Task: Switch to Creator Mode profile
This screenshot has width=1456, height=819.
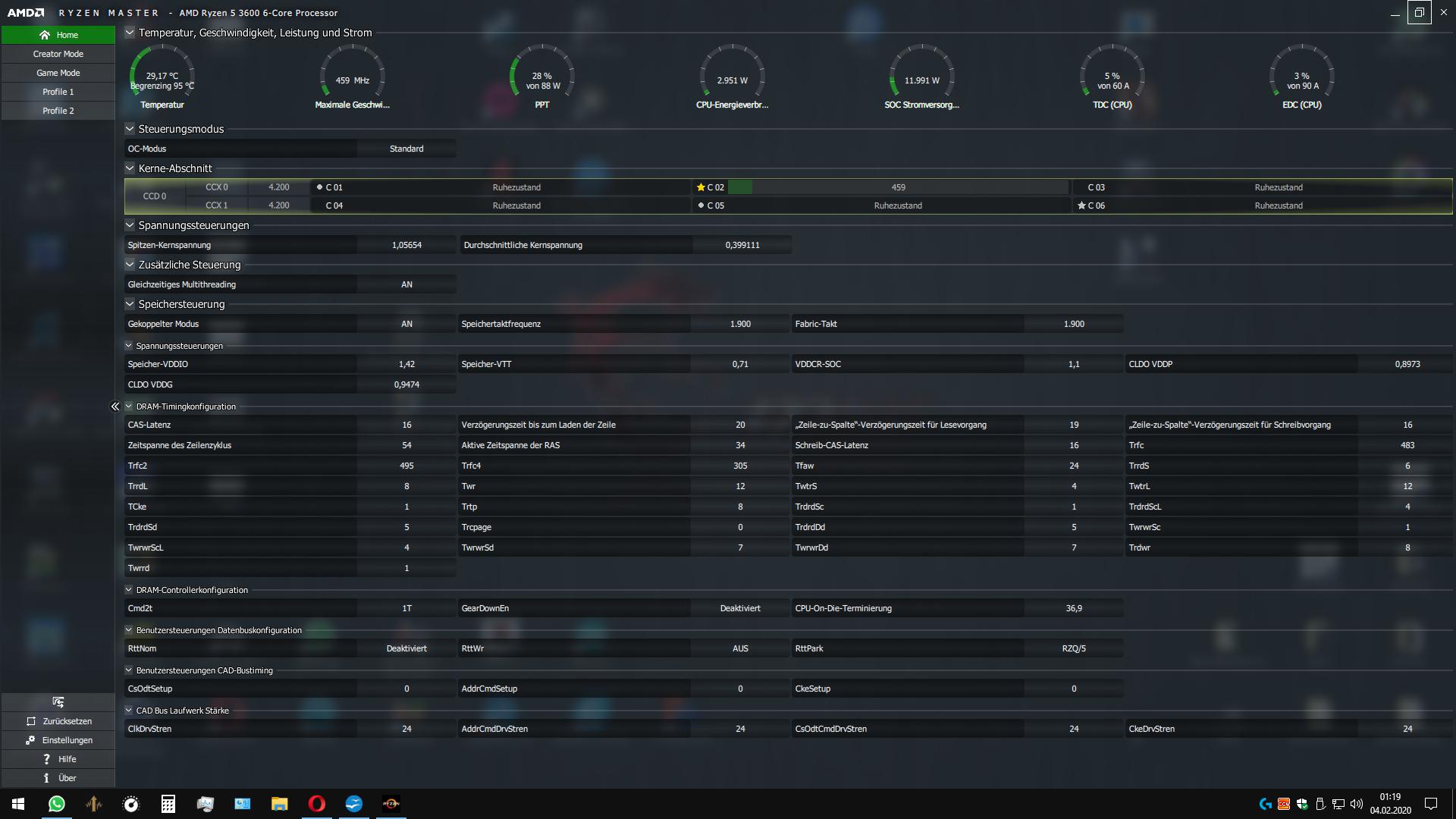Action: 58,54
